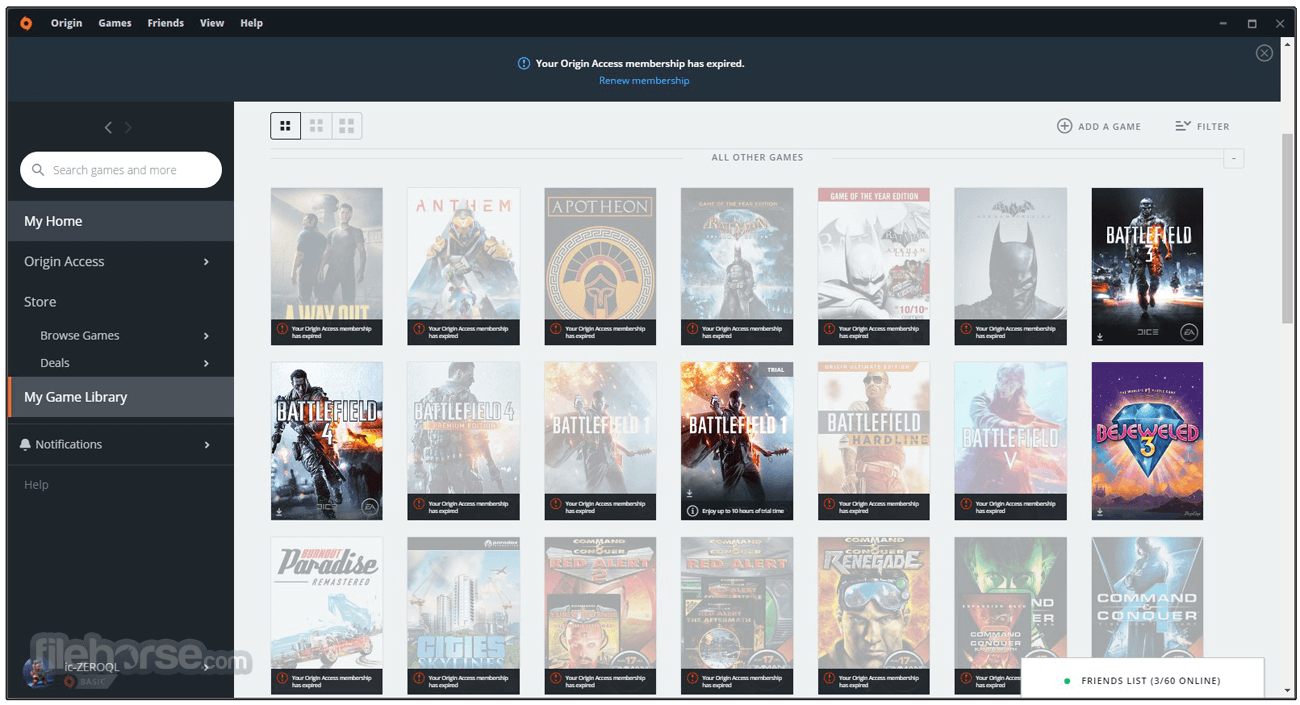Click the info icon in banner
This screenshot has height=705, width=1300.
524,63
